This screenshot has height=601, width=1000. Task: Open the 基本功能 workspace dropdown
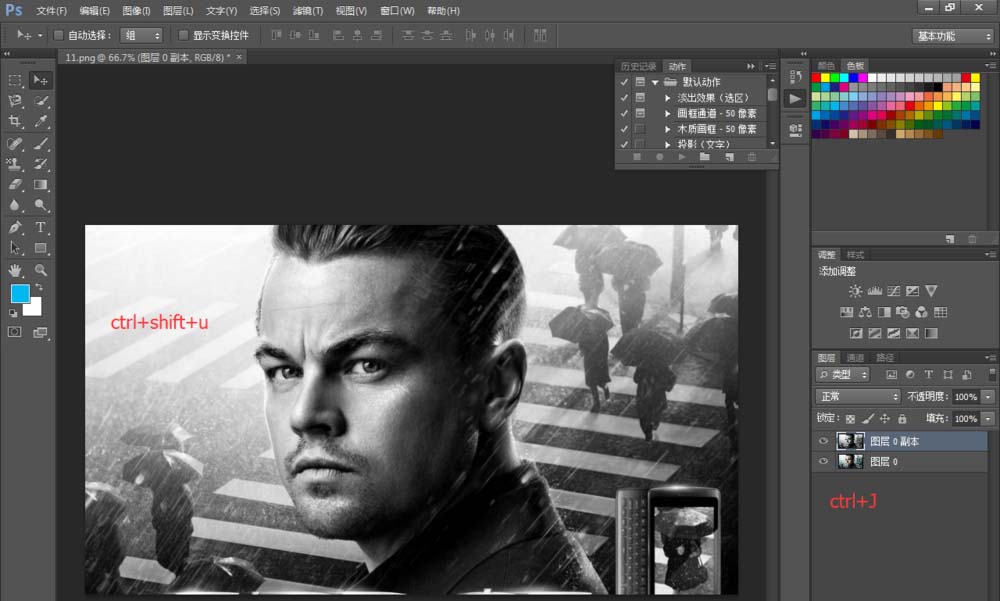(x=952, y=36)
